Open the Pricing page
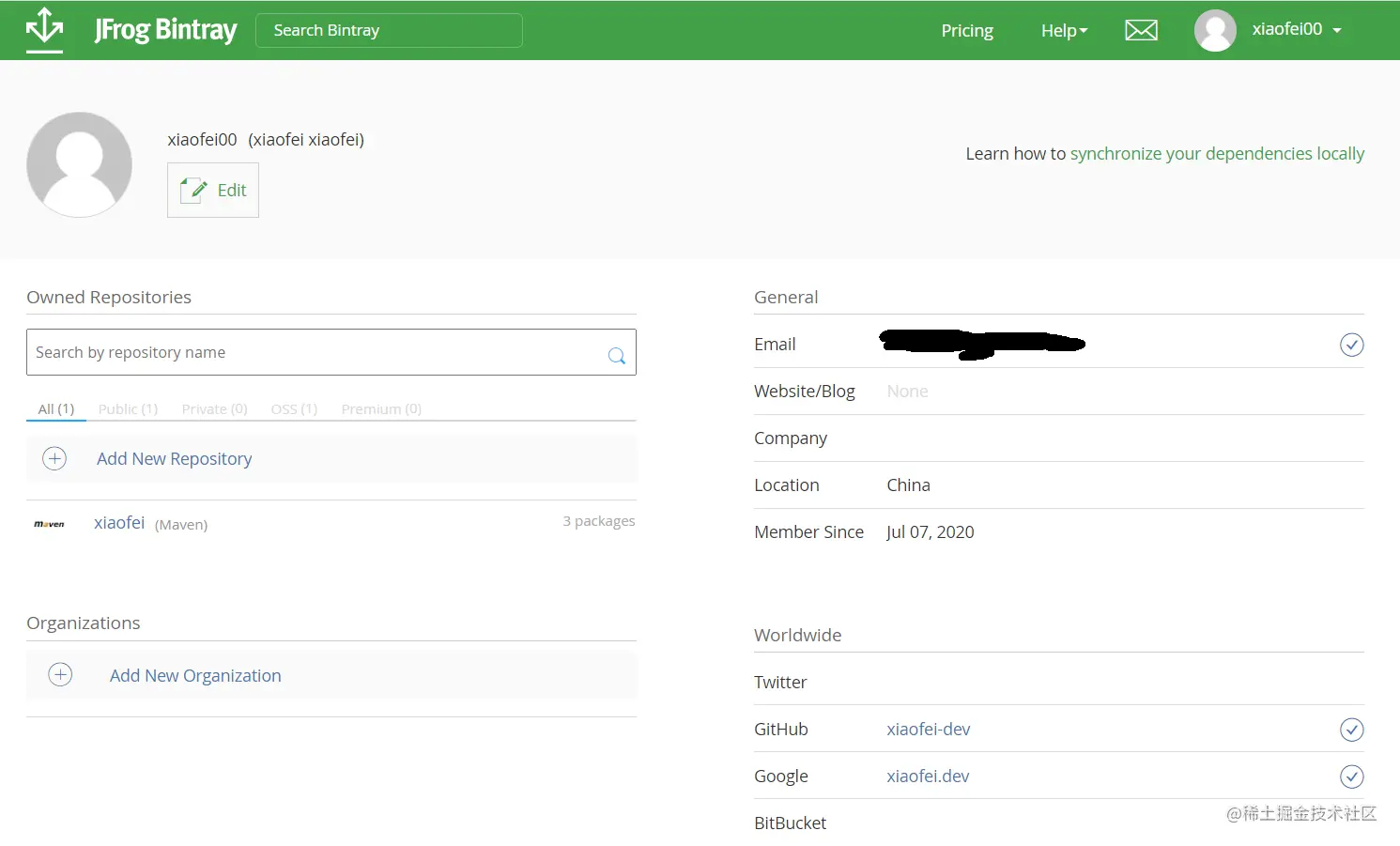 click(x=967, y=30)
